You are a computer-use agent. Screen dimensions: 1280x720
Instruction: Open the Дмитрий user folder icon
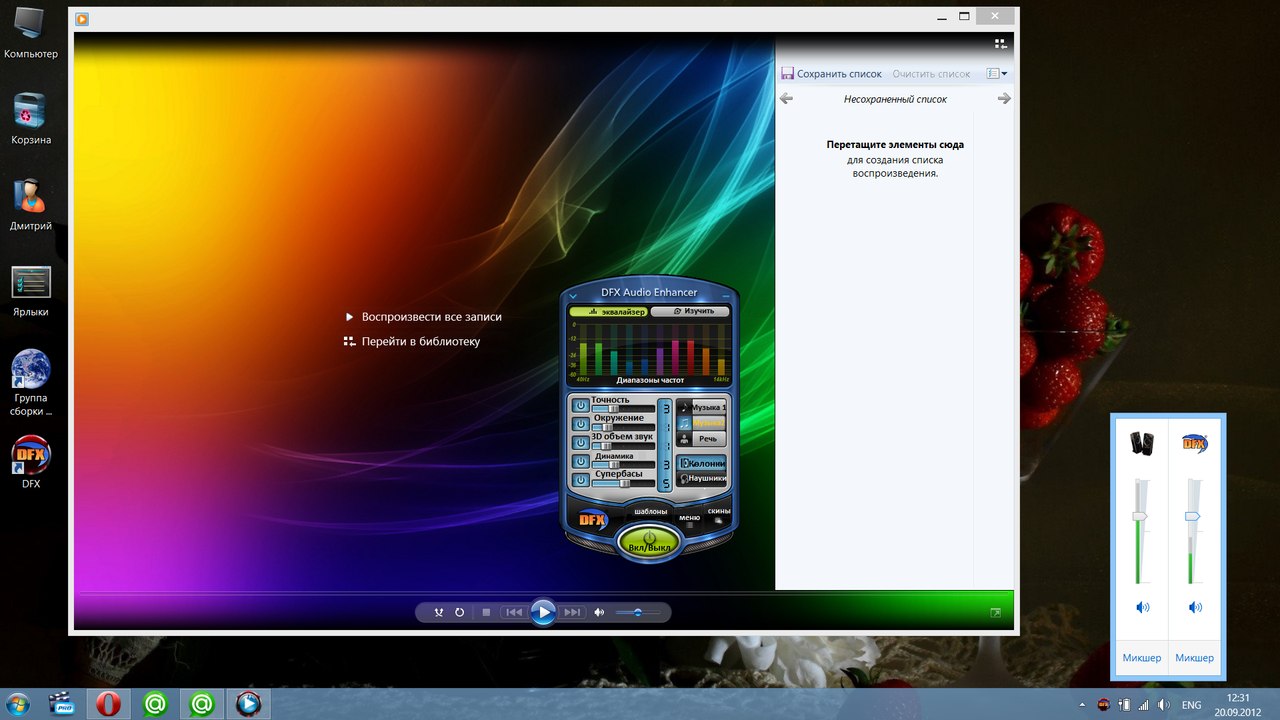coord(31,204)
